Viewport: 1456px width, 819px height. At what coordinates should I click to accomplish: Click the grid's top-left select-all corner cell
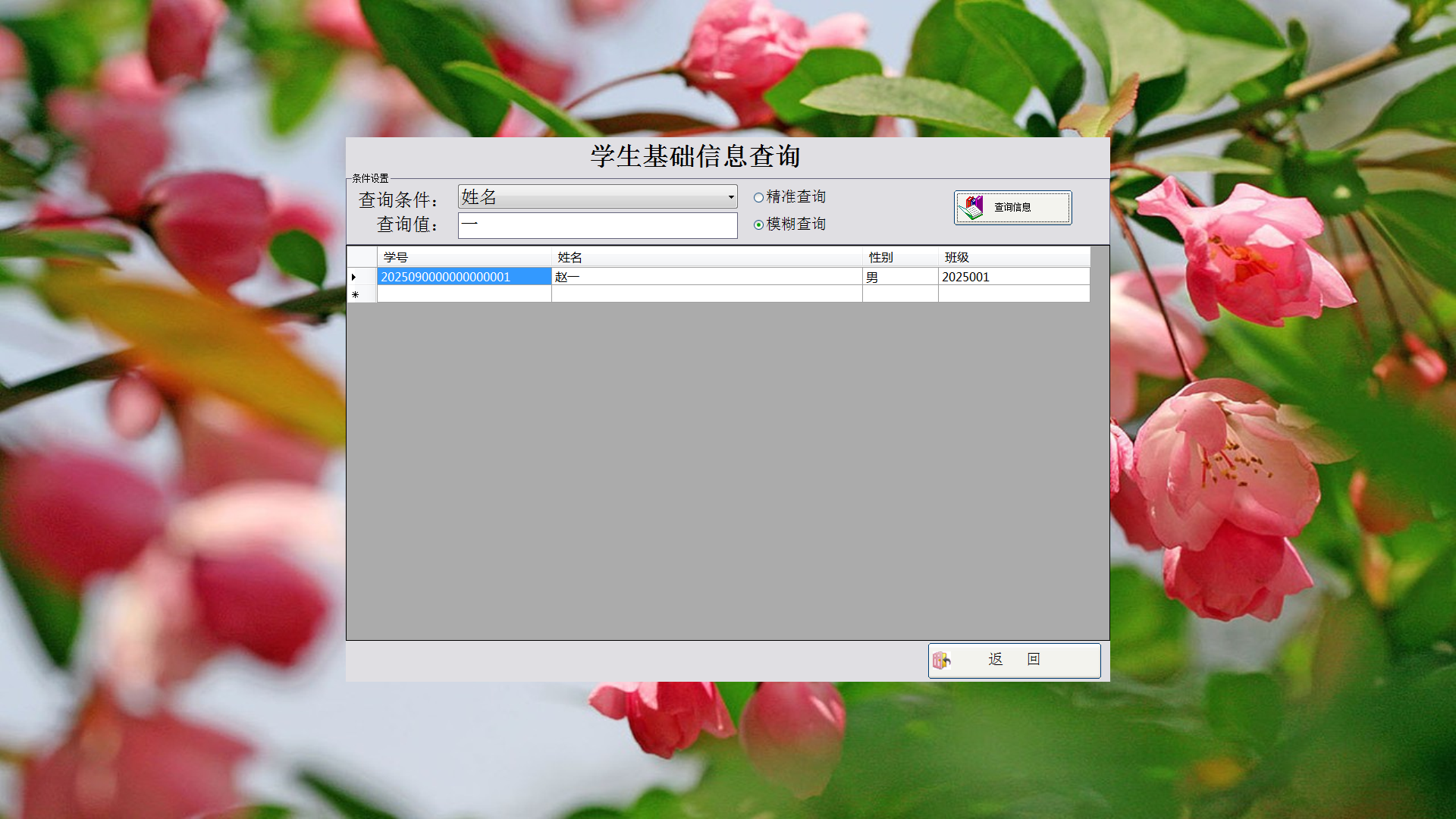362,257
